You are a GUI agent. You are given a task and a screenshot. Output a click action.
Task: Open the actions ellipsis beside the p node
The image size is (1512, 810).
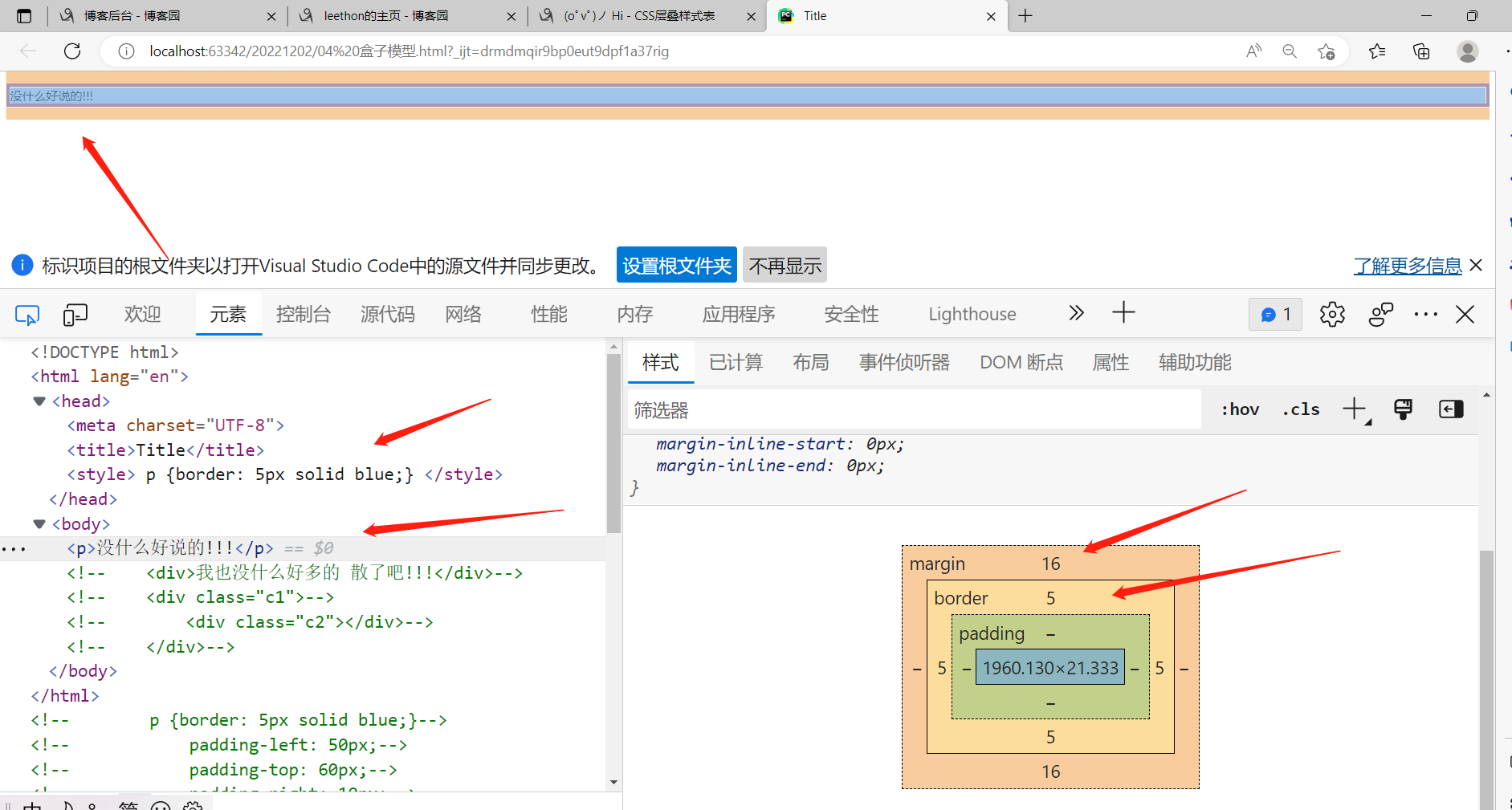coord(14,550)
